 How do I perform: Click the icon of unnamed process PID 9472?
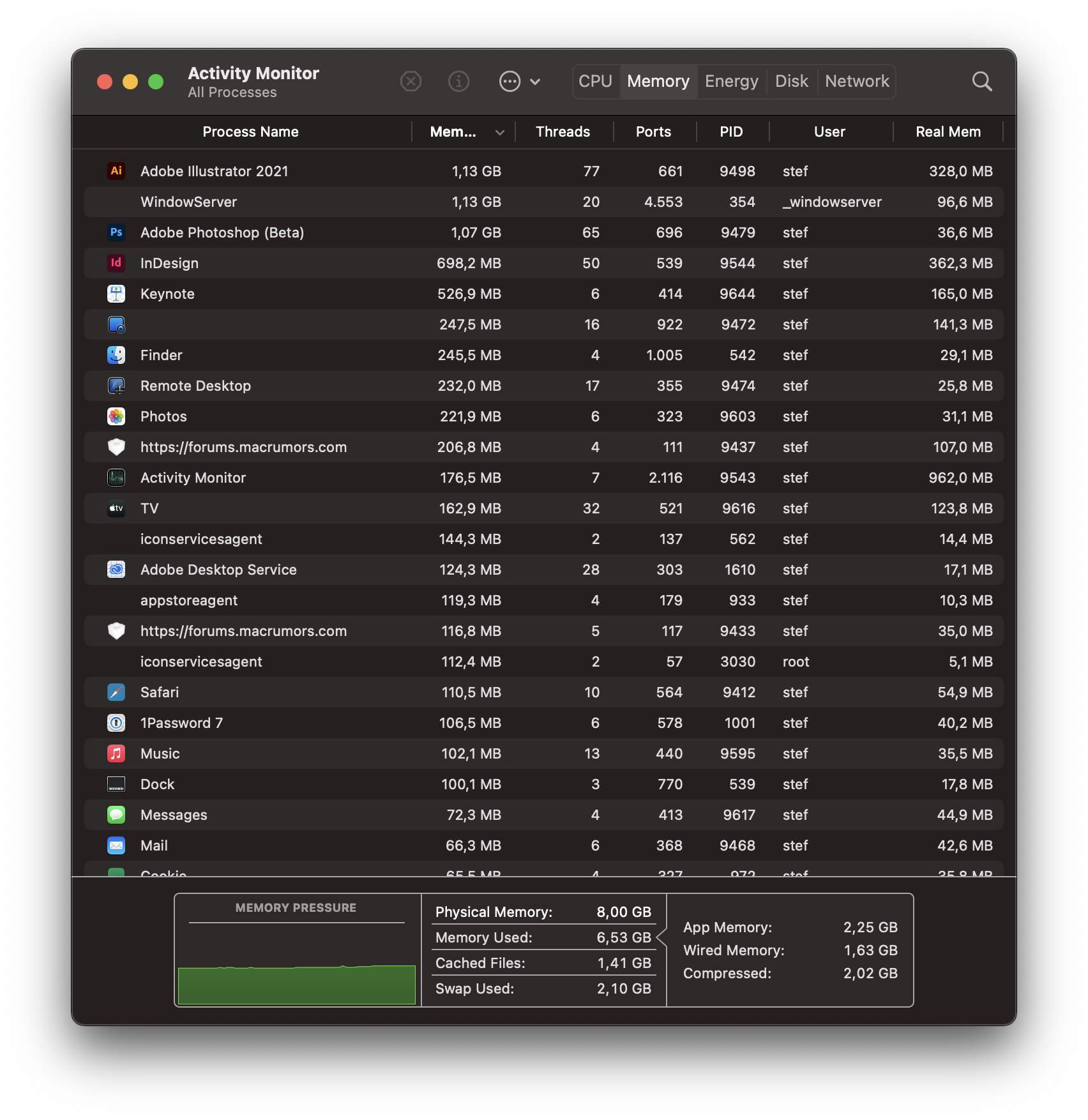pos(116,324)
